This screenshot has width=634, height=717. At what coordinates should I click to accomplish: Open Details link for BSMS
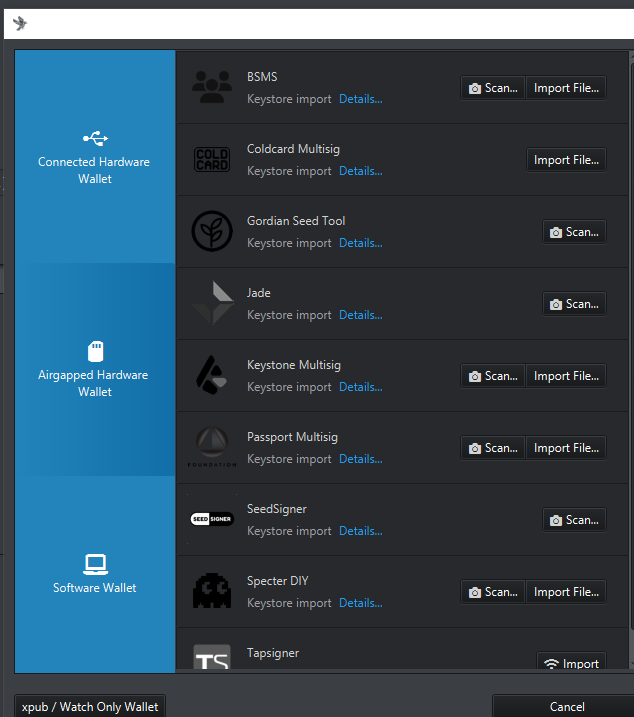360,99
